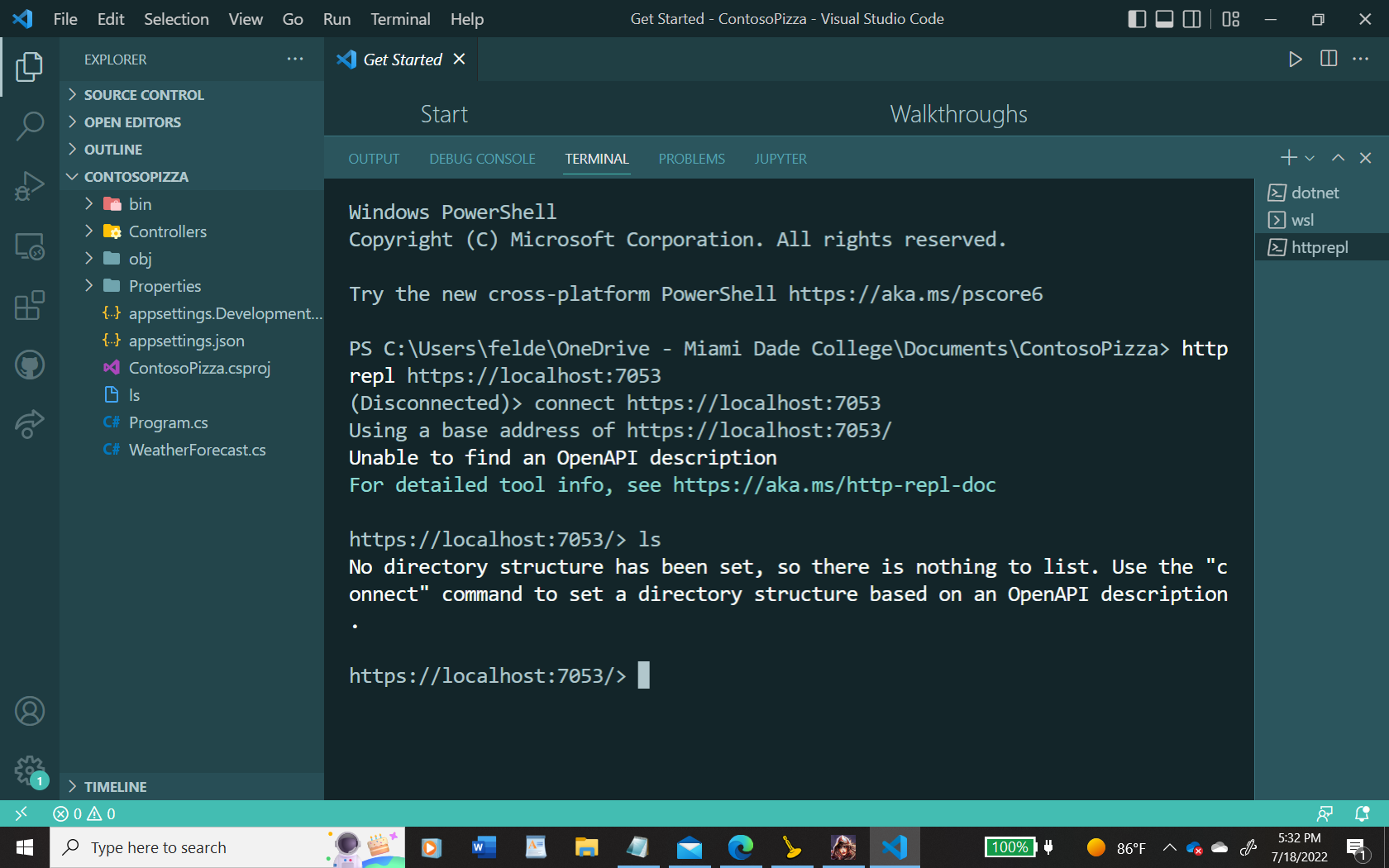The image size is (1389, 868).
Task: Open the ls file
Action: [192, 395]
